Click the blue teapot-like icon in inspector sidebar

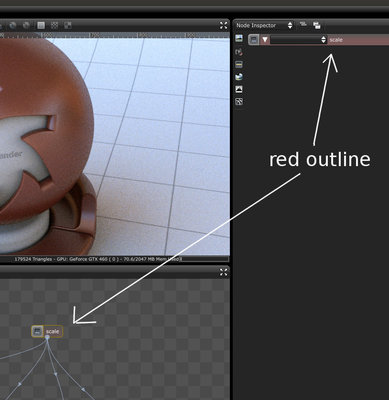point(239,77)
